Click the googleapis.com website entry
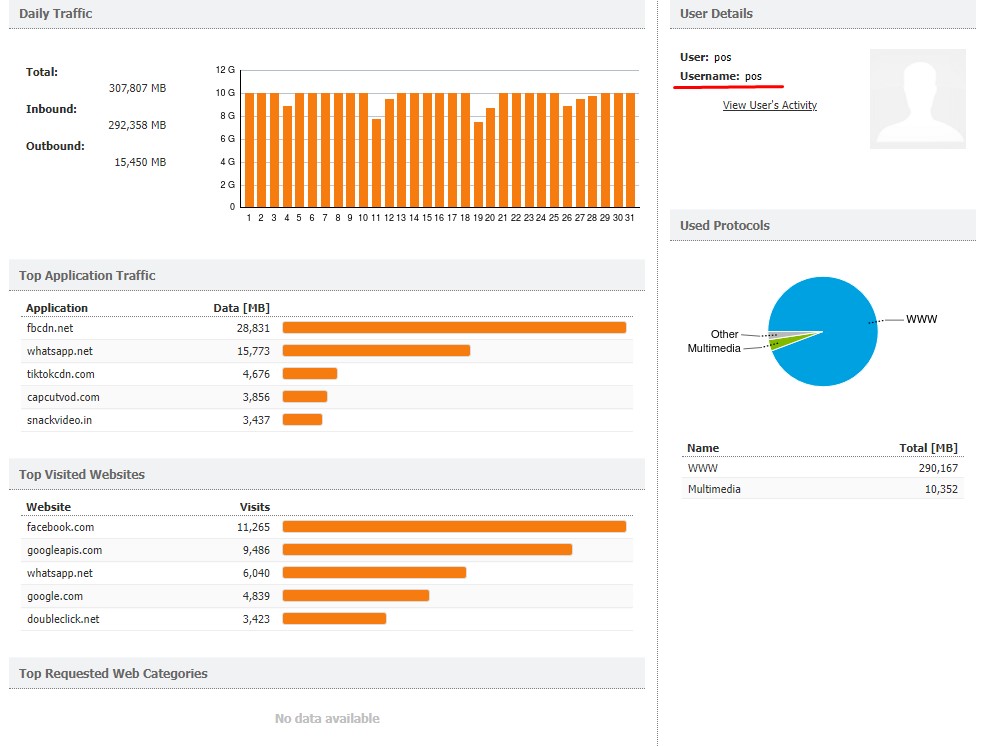 (64, 550)
